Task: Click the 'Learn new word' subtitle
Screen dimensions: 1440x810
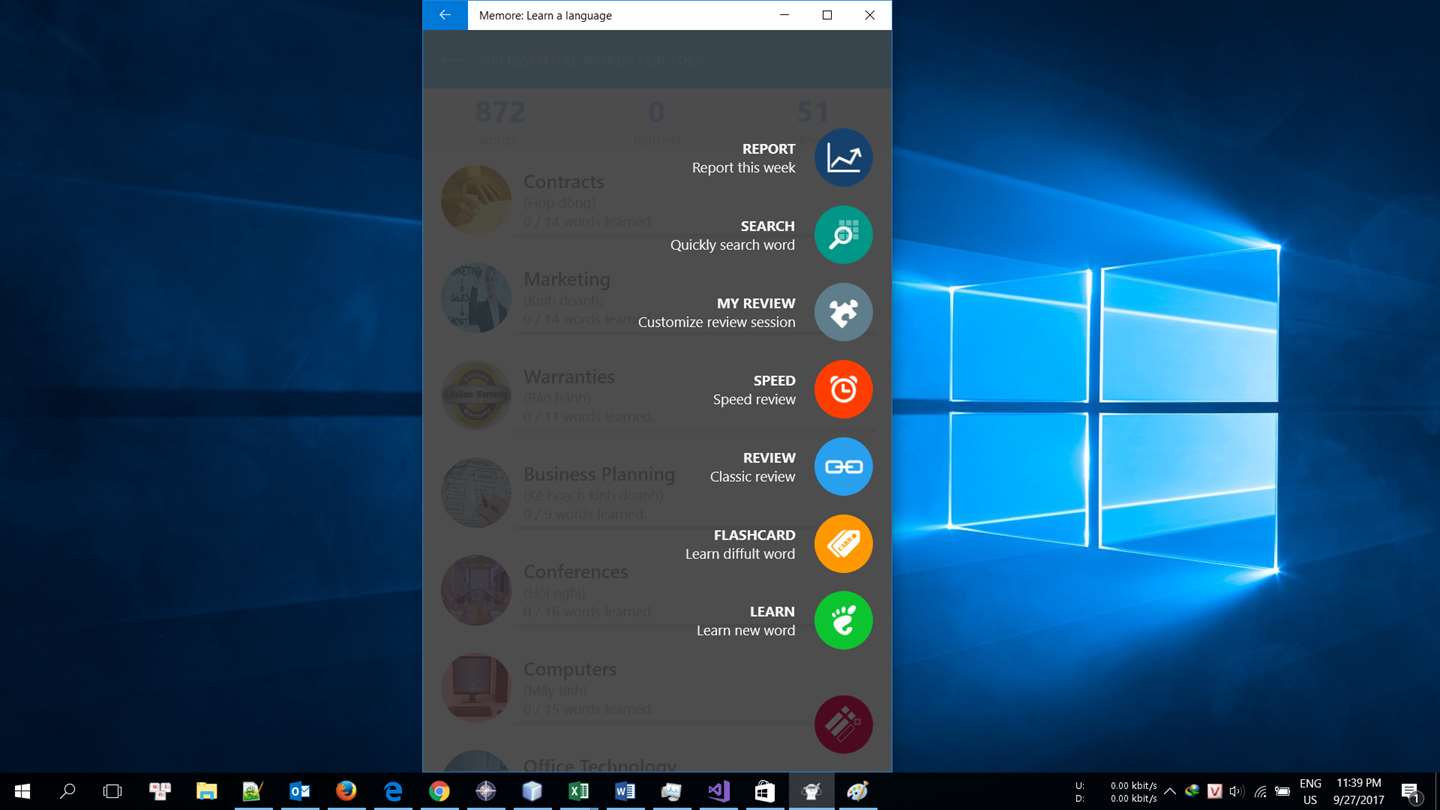Action: pos(746,631)
